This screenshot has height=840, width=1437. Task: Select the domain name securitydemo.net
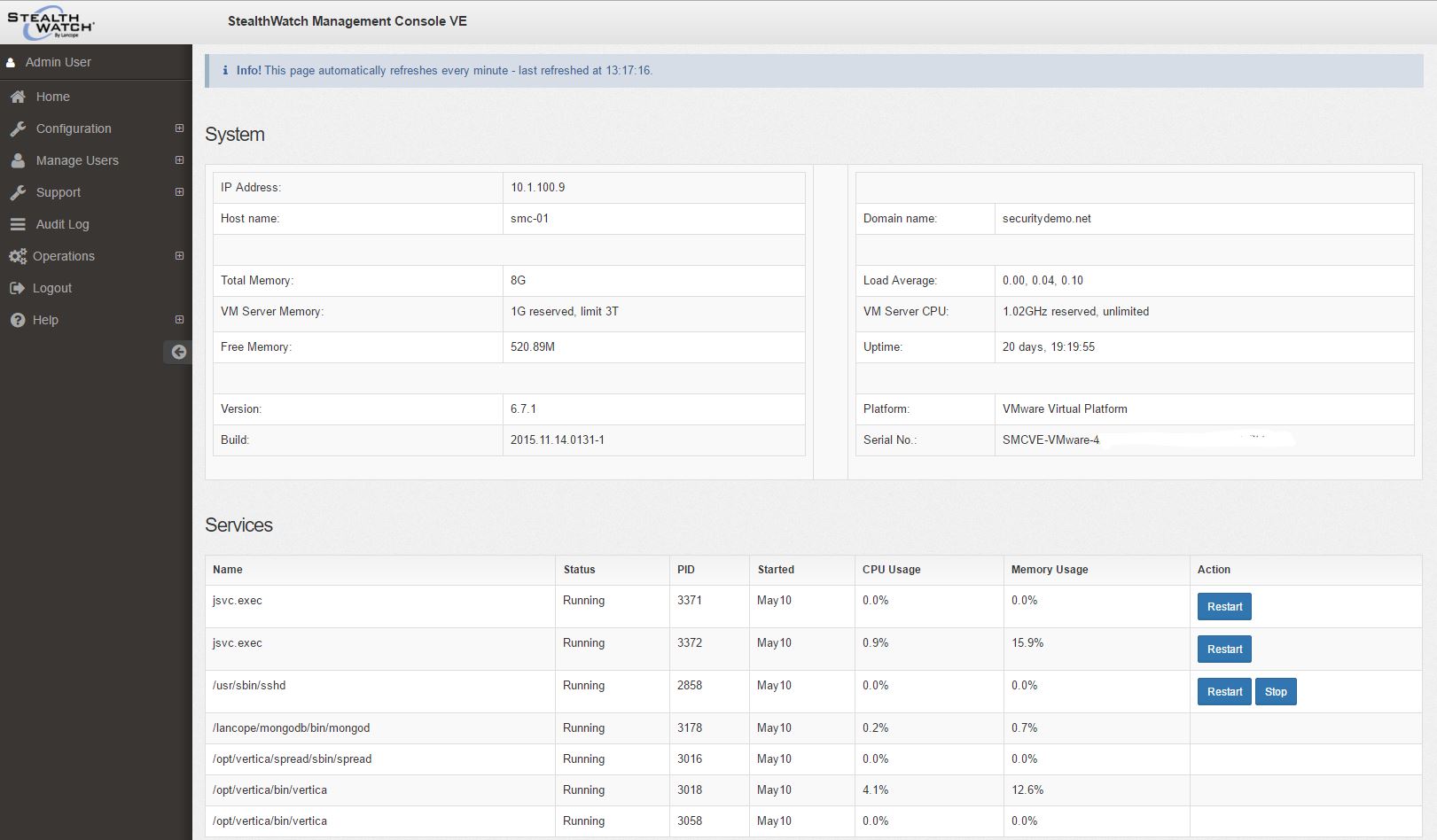coord(1047,218)
